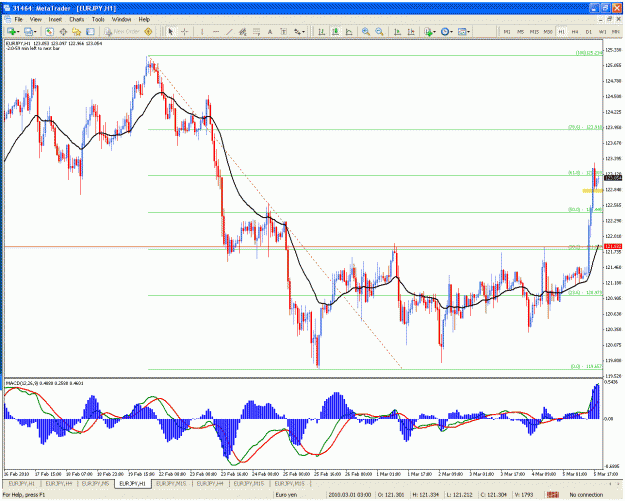The image size is (625, 501).
Task: Activate the D1 timeframe button
Action: 589,32
